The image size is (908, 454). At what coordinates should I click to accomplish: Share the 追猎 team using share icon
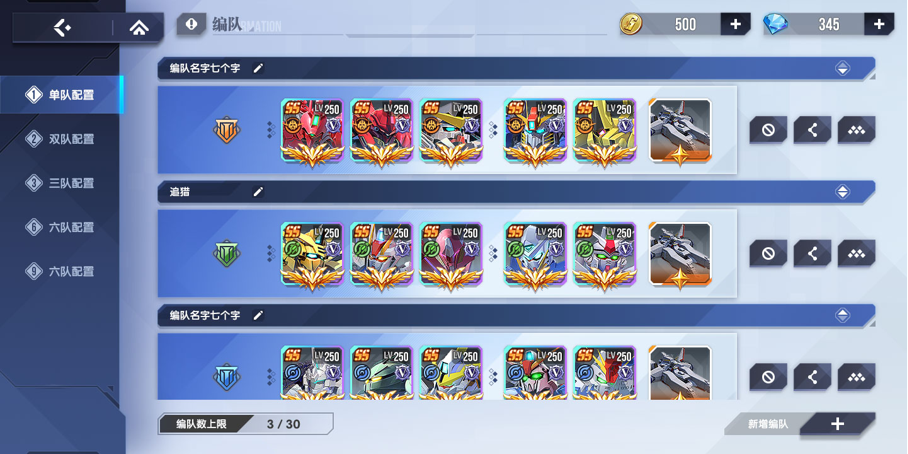(x=812, y=253)
